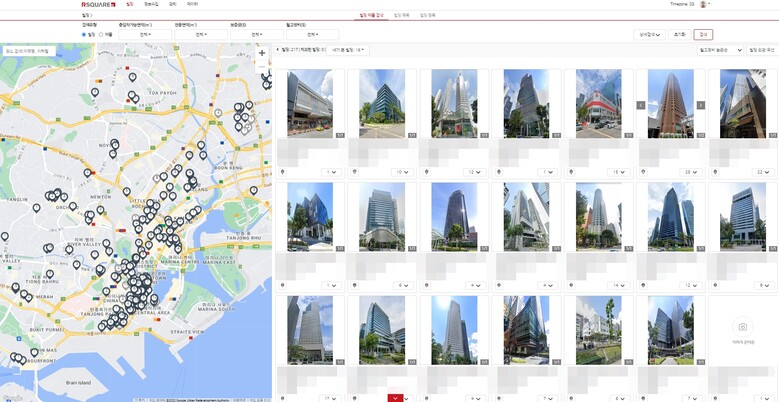Zoom in on the map
Image resolution: width=779 pixels, height=402 pixels.
point(262,53)
